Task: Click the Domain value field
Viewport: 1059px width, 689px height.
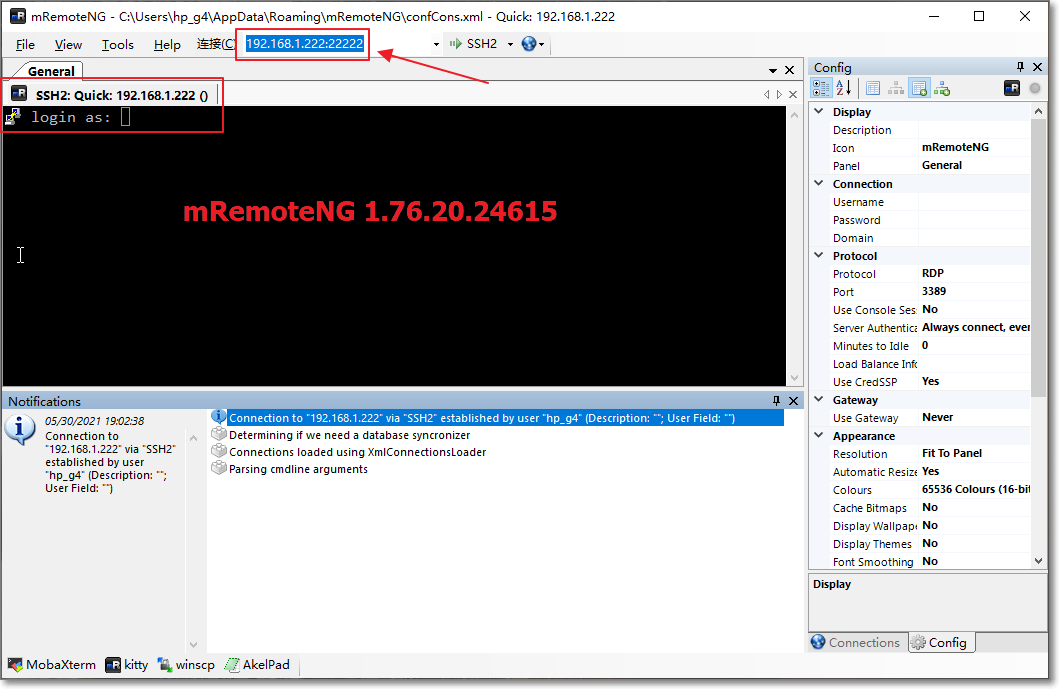Action: click(x=975, y=238)
